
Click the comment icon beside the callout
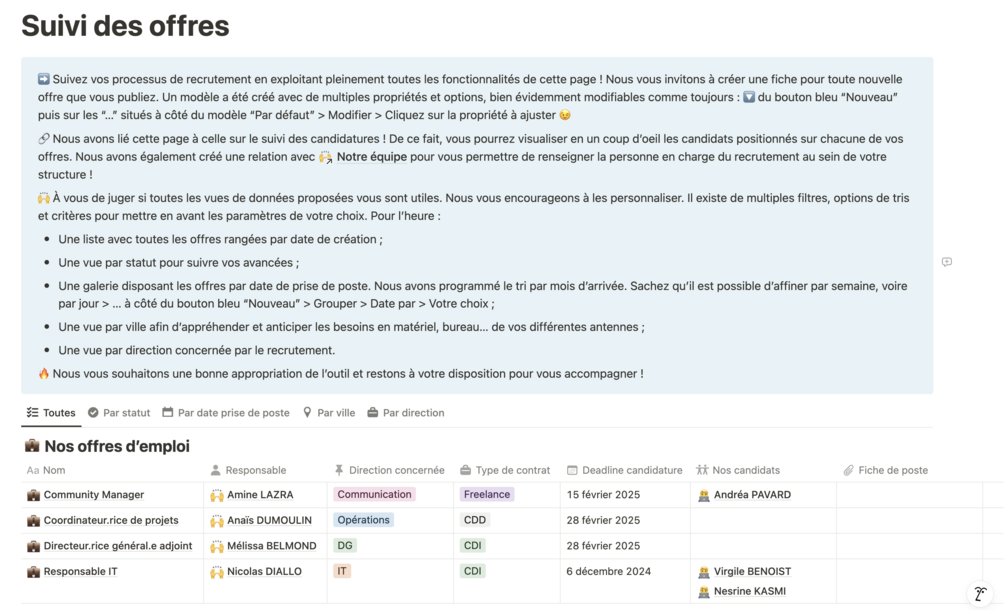coord(946,262)
